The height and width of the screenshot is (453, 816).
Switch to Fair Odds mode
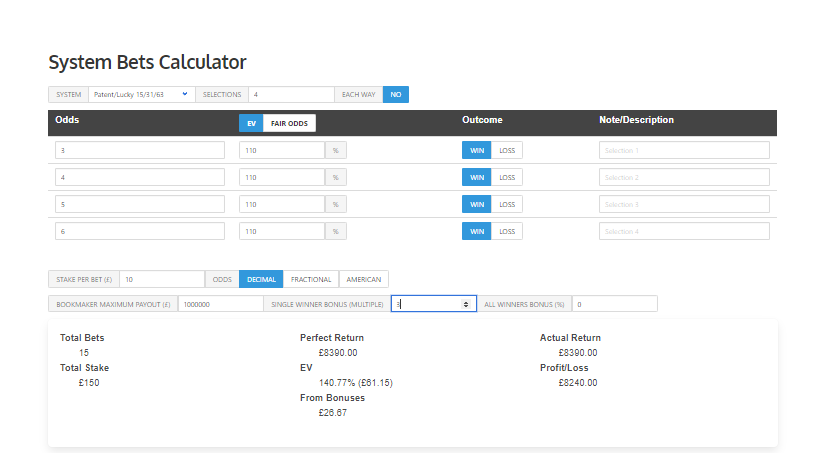[290, 123]
